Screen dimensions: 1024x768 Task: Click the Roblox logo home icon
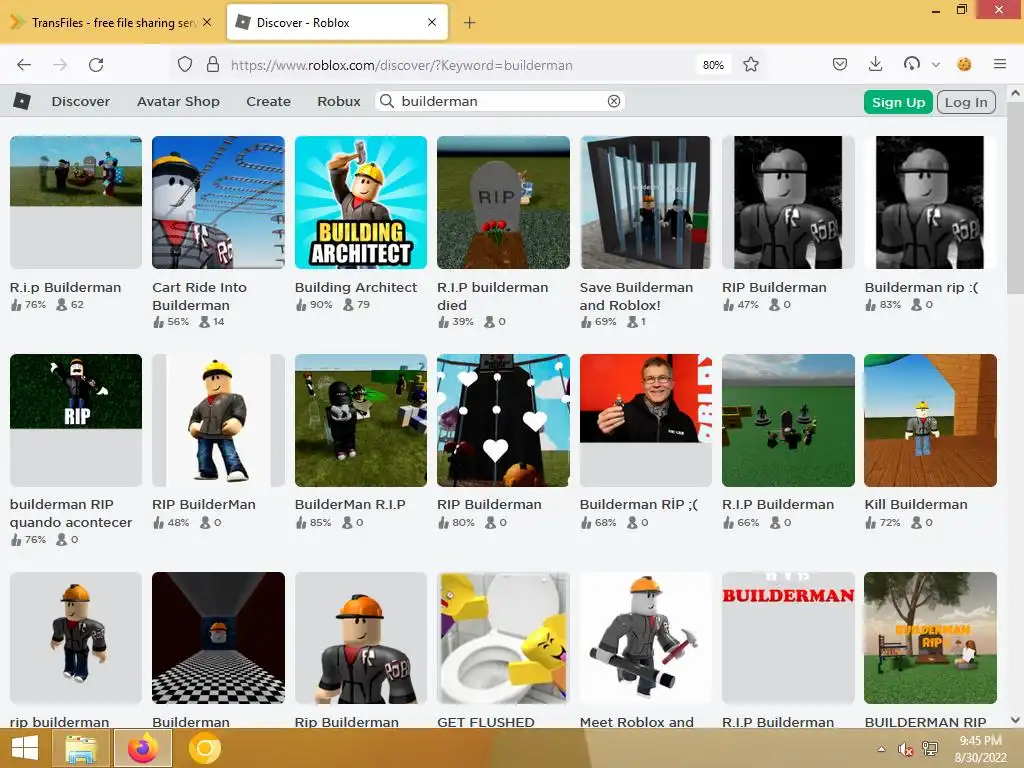[x=22, y=101]
